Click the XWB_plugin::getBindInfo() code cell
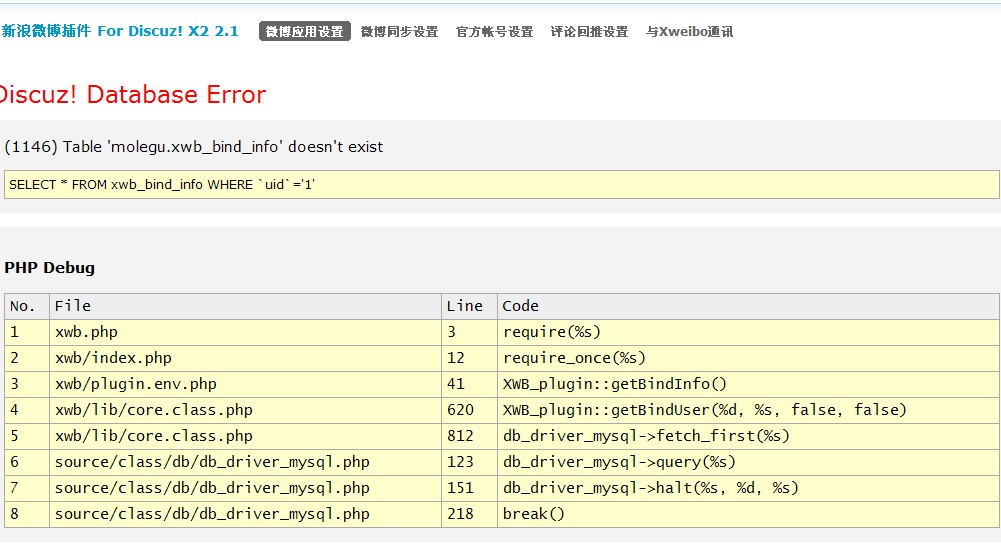 [x=748, y=384]
